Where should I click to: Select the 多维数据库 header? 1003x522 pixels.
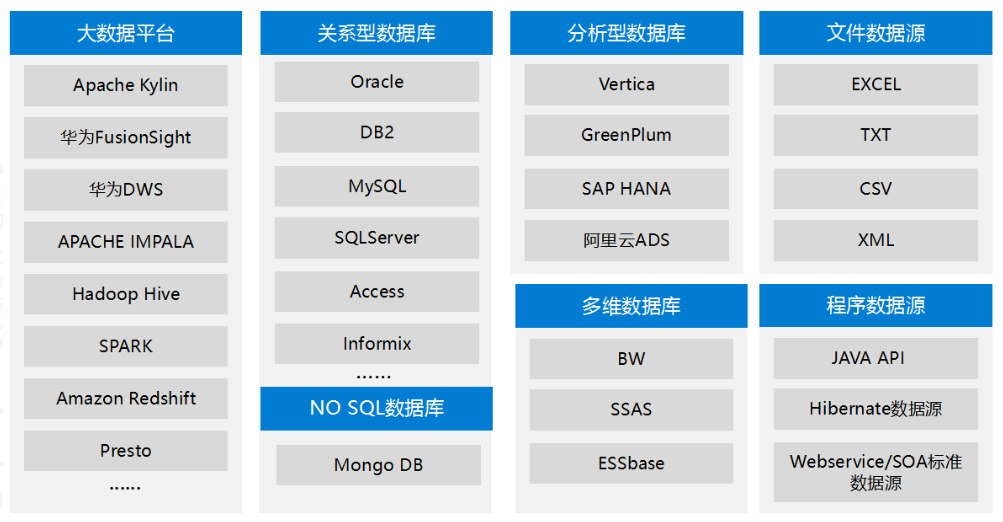tap(631, 306)
